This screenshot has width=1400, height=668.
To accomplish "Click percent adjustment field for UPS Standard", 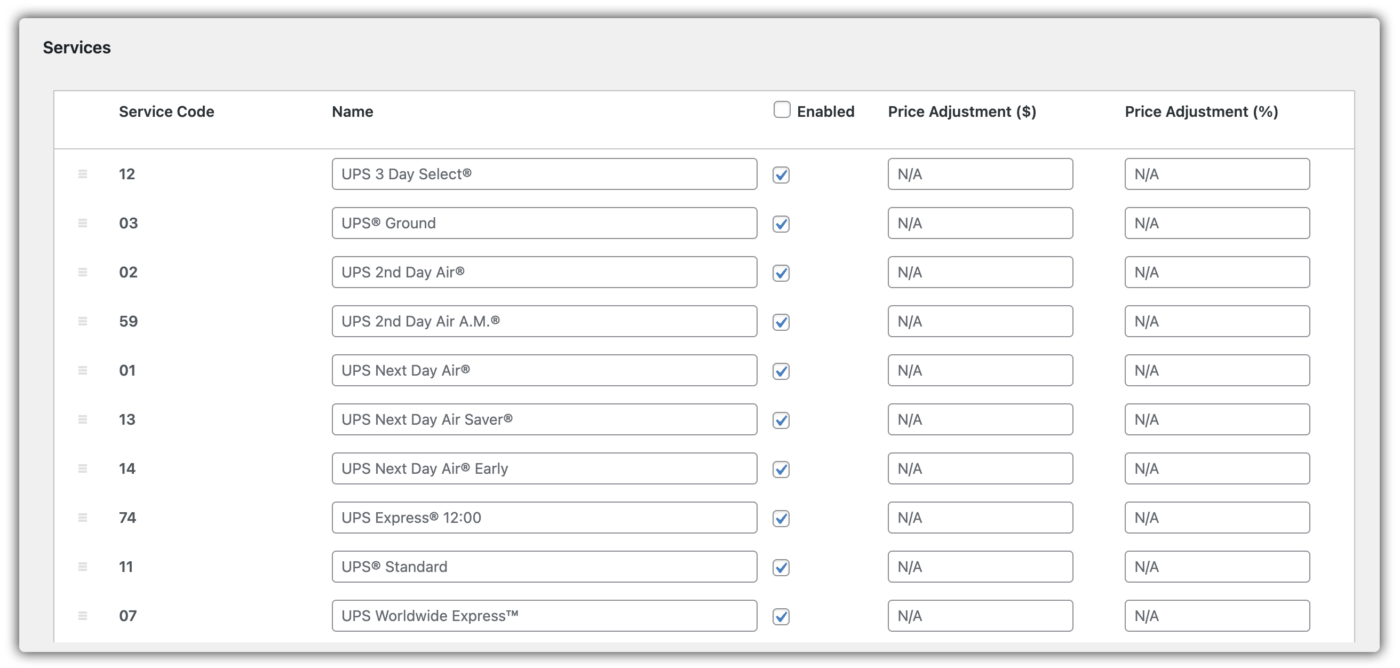I will 1217,566.
